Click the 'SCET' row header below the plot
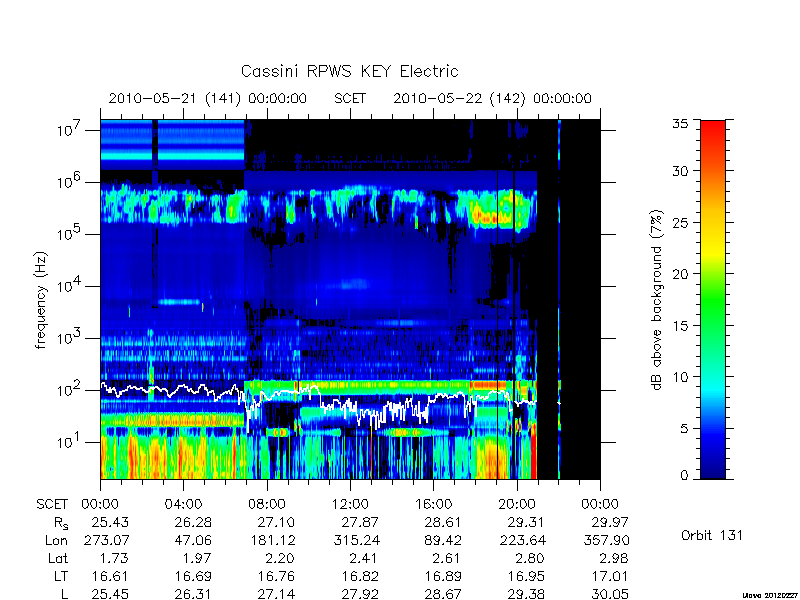800x600 pixels. 52,505
